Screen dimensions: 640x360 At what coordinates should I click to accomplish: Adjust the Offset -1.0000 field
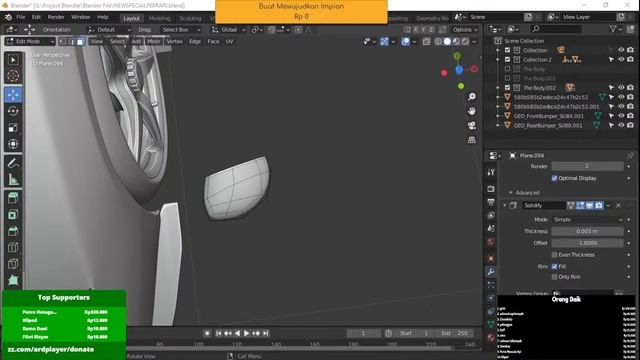587,243
